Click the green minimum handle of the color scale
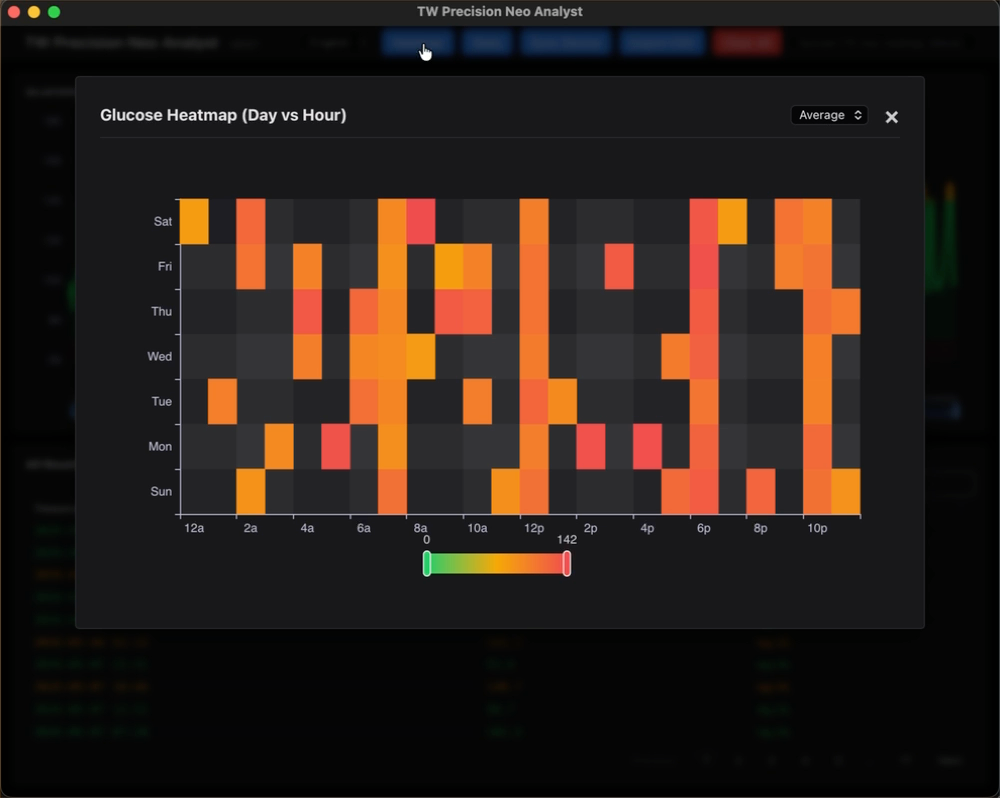Screen dimensions: 1000x798 pos(427,564)
